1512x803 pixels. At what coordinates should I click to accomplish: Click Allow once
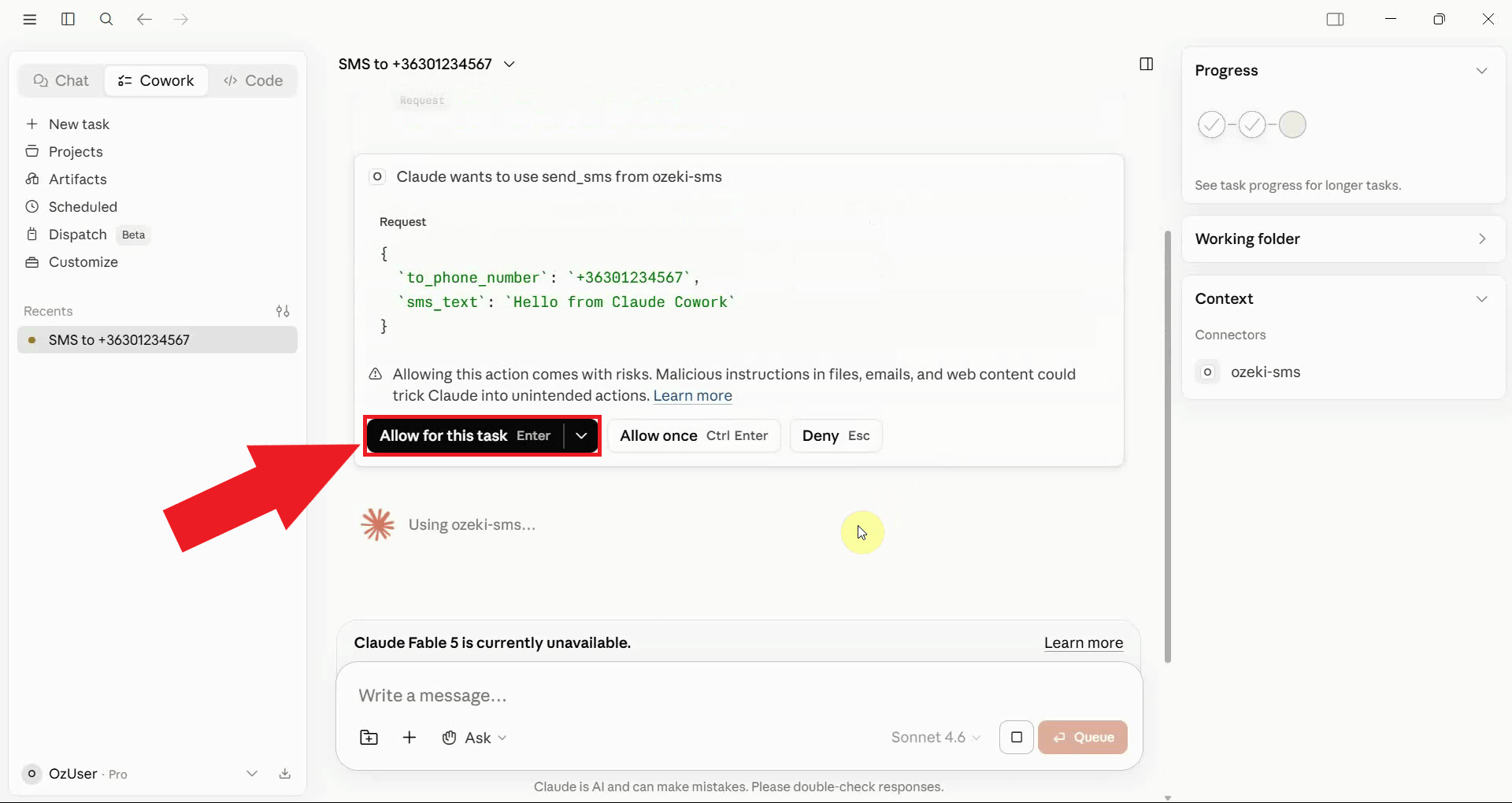[694, 436]
